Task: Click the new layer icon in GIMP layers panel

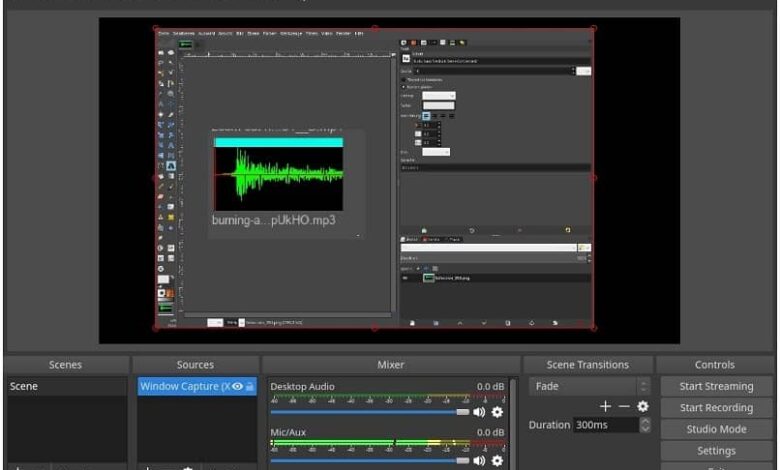Action: point(412,323)
